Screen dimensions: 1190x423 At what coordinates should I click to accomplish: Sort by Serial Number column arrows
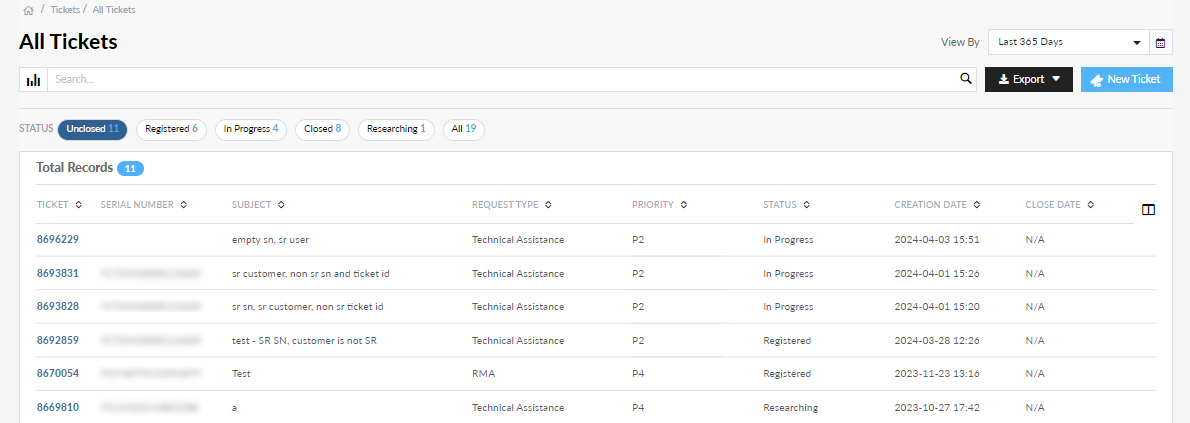click(x=183, y=205)
